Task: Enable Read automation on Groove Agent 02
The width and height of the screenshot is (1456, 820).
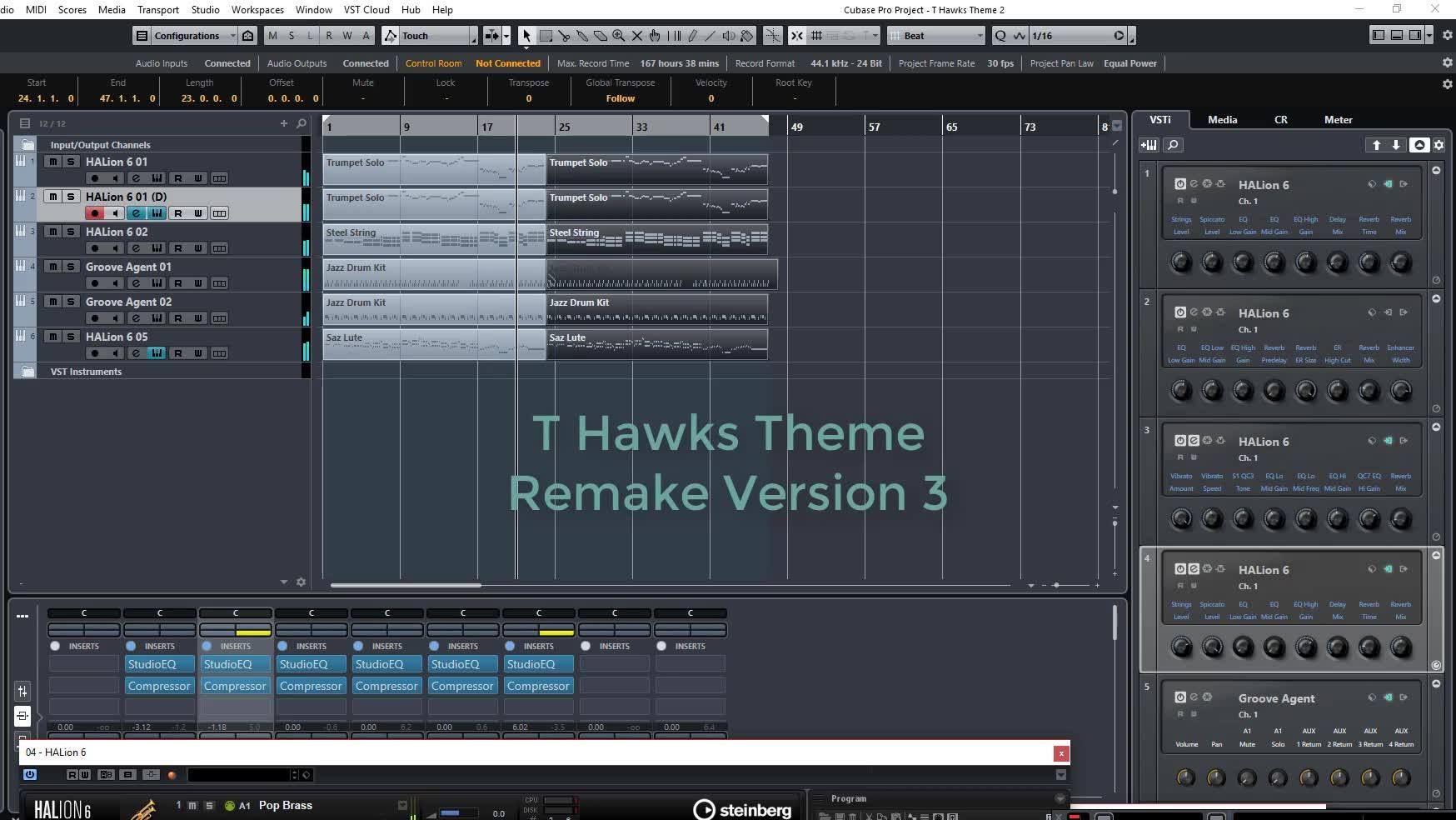Action: click(177, 318)
